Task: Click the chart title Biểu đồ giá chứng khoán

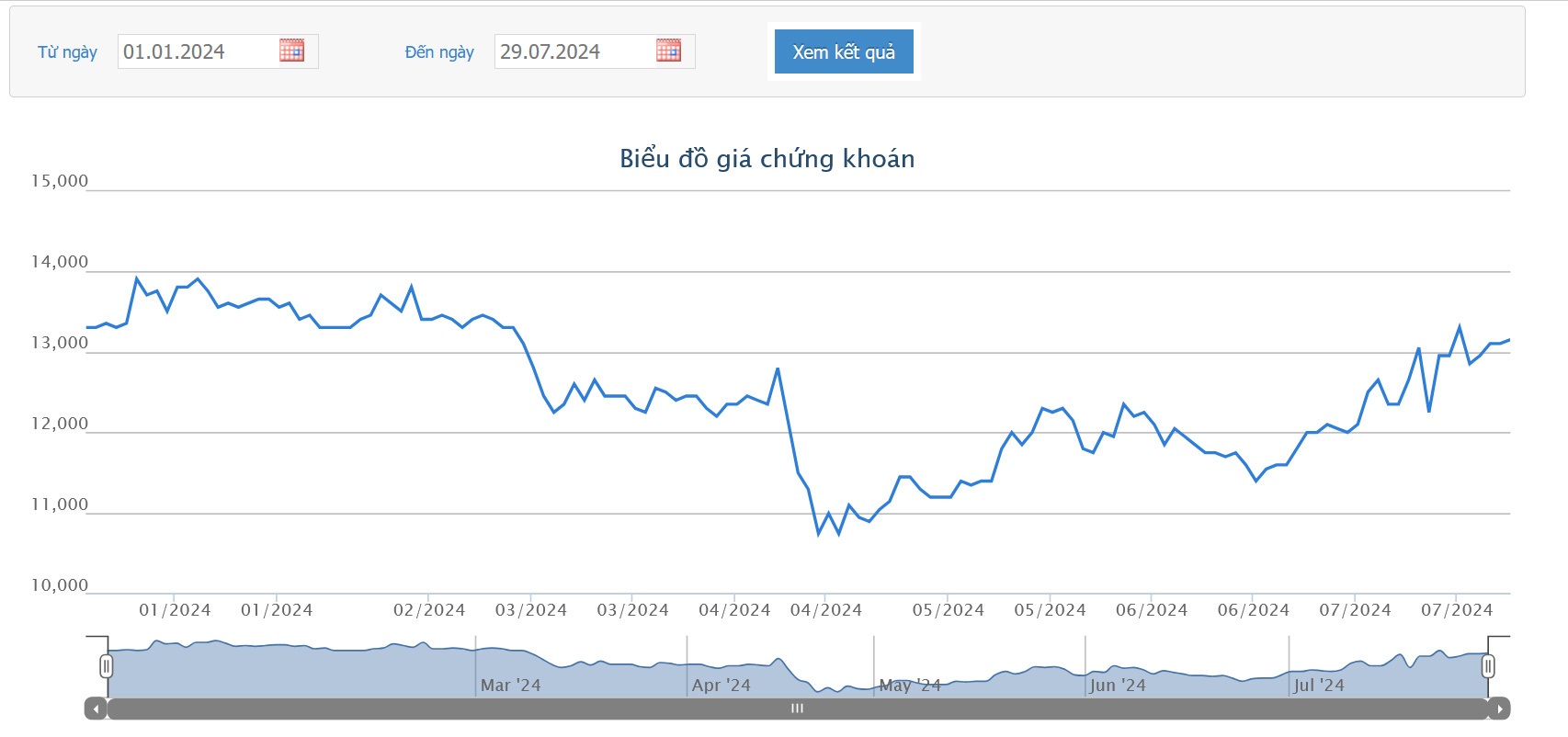Action: coord(767,159)
